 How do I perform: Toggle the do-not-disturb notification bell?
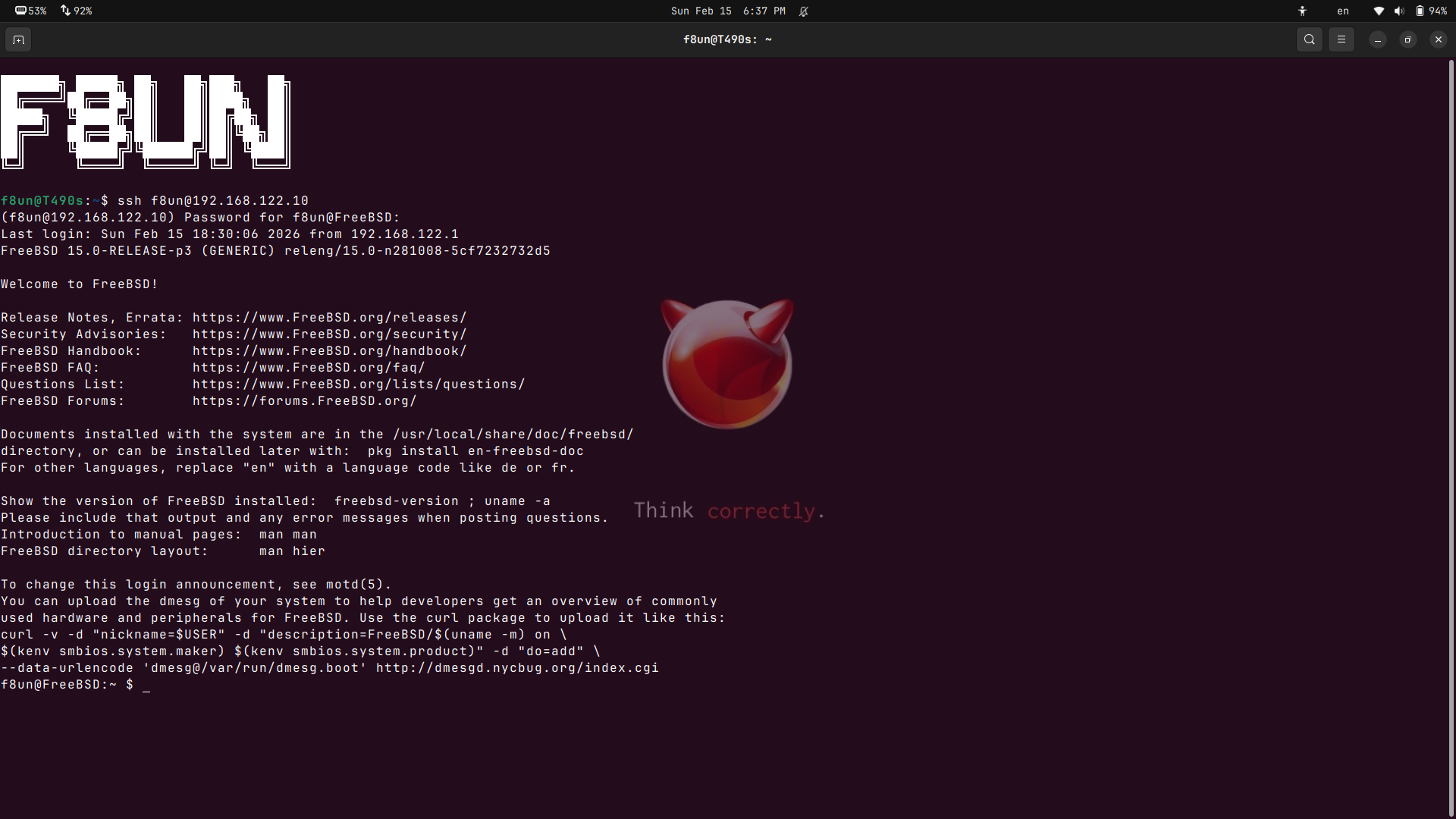click(804, 11)
